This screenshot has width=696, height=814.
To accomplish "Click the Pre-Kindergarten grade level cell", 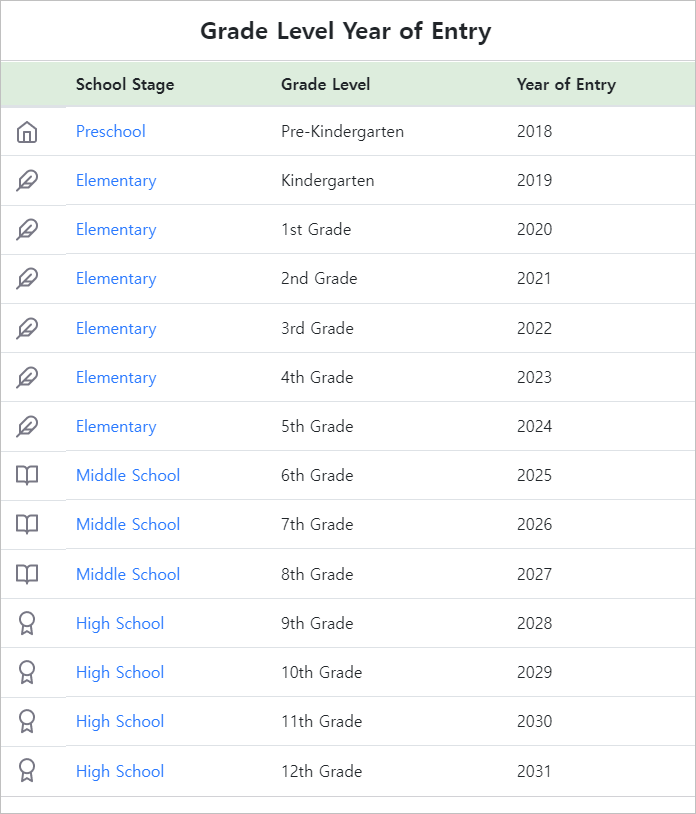I will click(x=342, y=132).
